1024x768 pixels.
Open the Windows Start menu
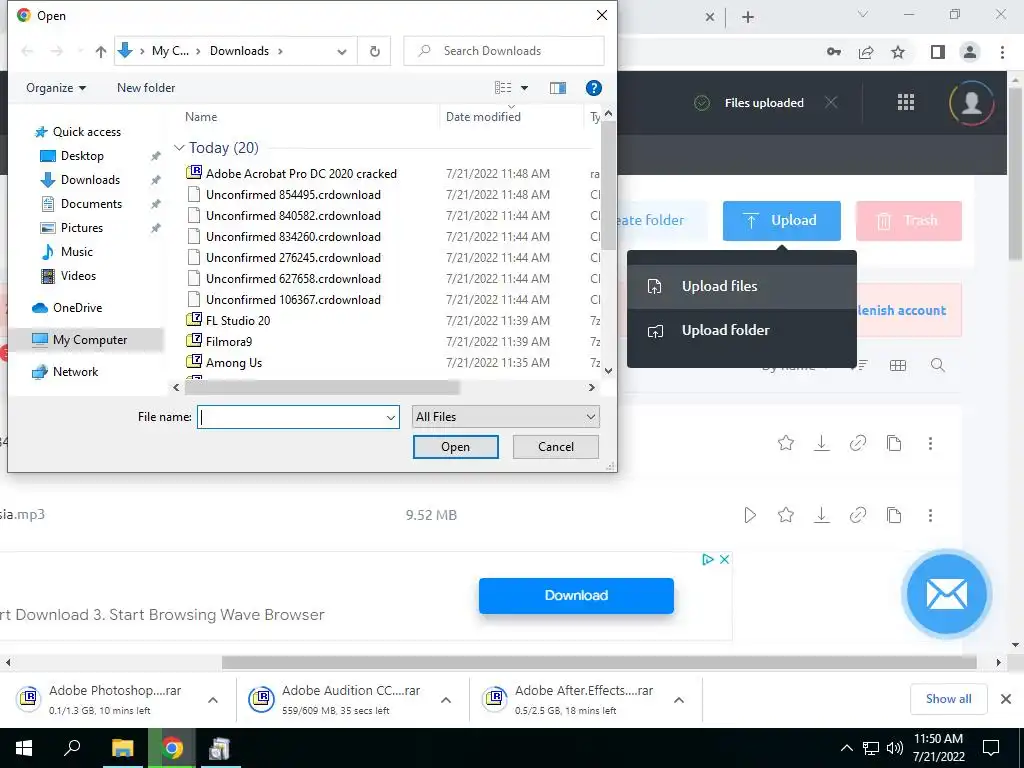pyautogui.click(x=24, y=748)
